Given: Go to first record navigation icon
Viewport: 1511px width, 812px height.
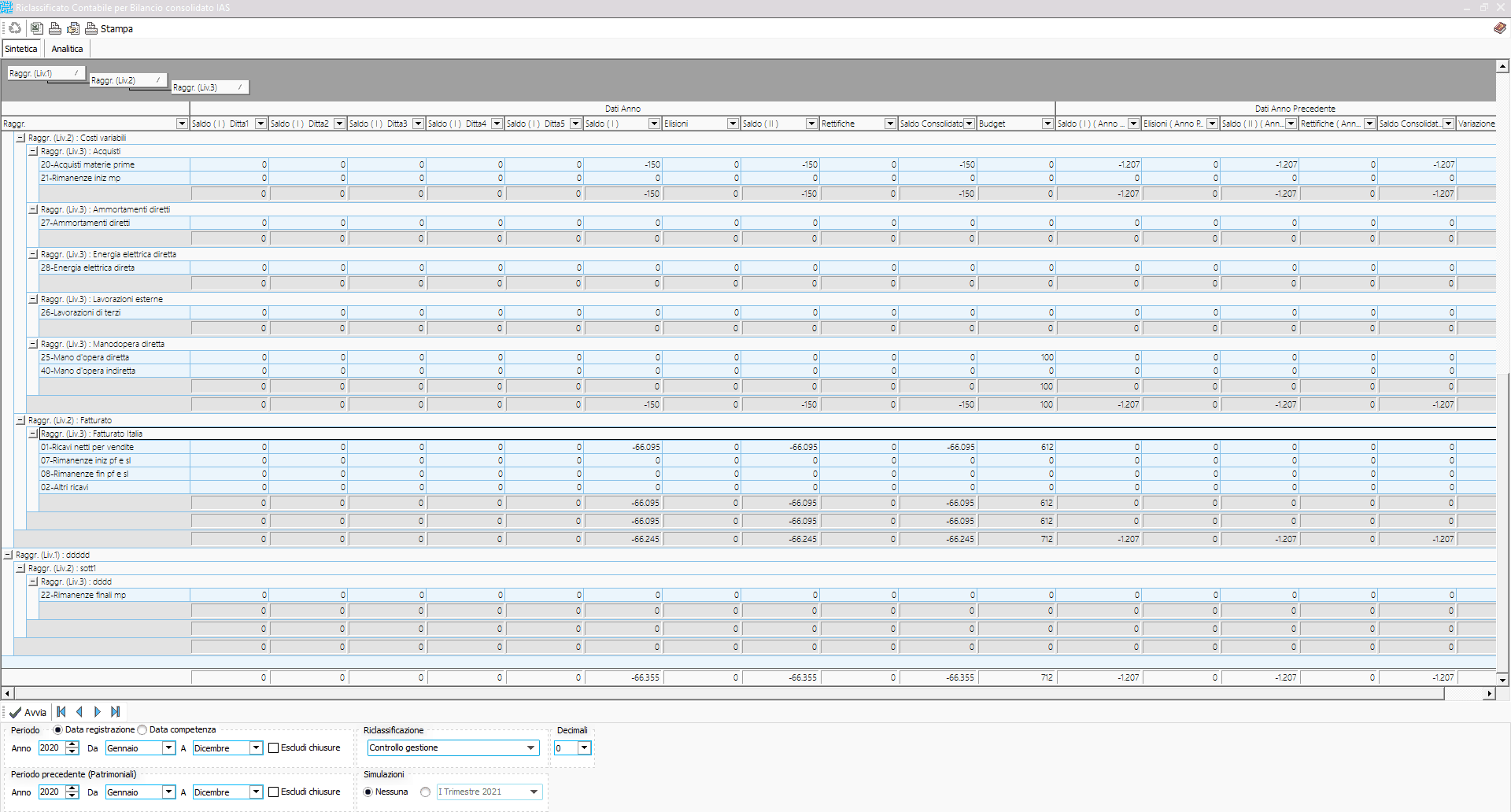Looking at the screenshot, I should (61, 712).
